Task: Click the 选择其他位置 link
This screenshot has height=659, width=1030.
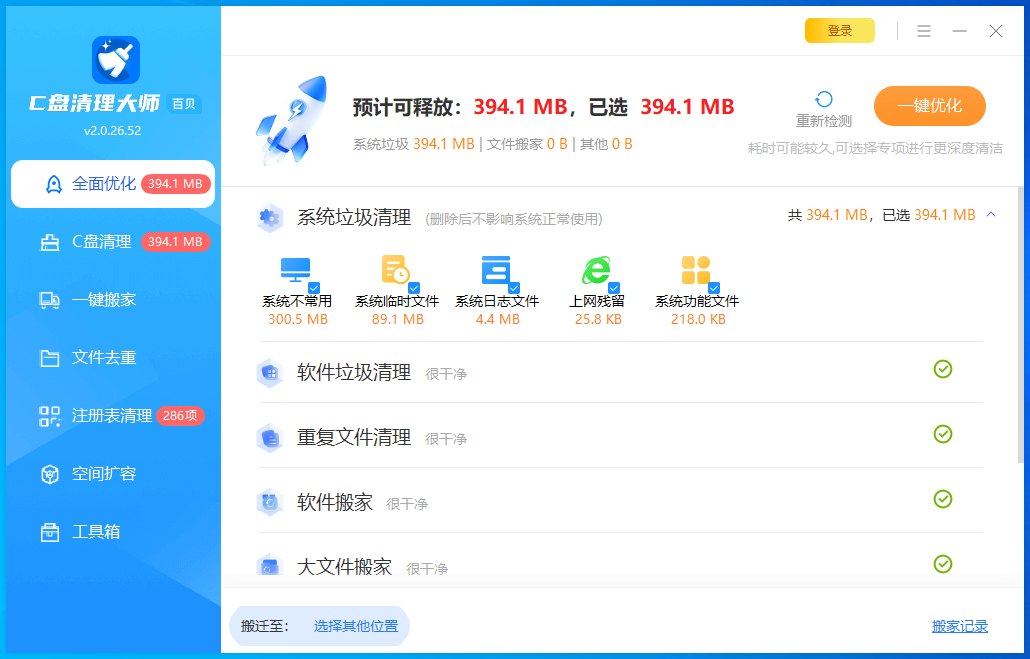Action: pyautogui.click(x=355, y=626)
